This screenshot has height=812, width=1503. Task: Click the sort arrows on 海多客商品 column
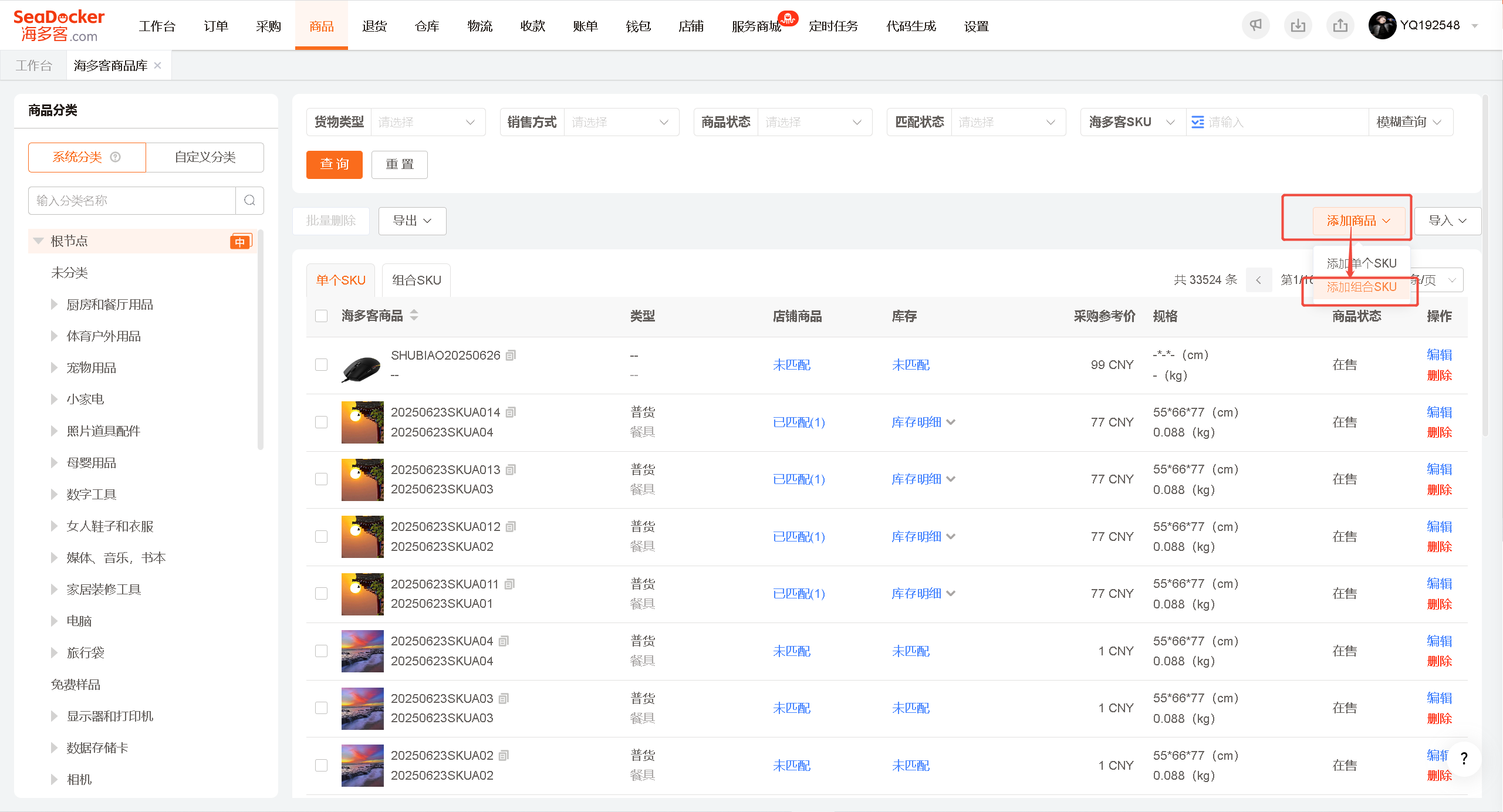click(414, 316)
